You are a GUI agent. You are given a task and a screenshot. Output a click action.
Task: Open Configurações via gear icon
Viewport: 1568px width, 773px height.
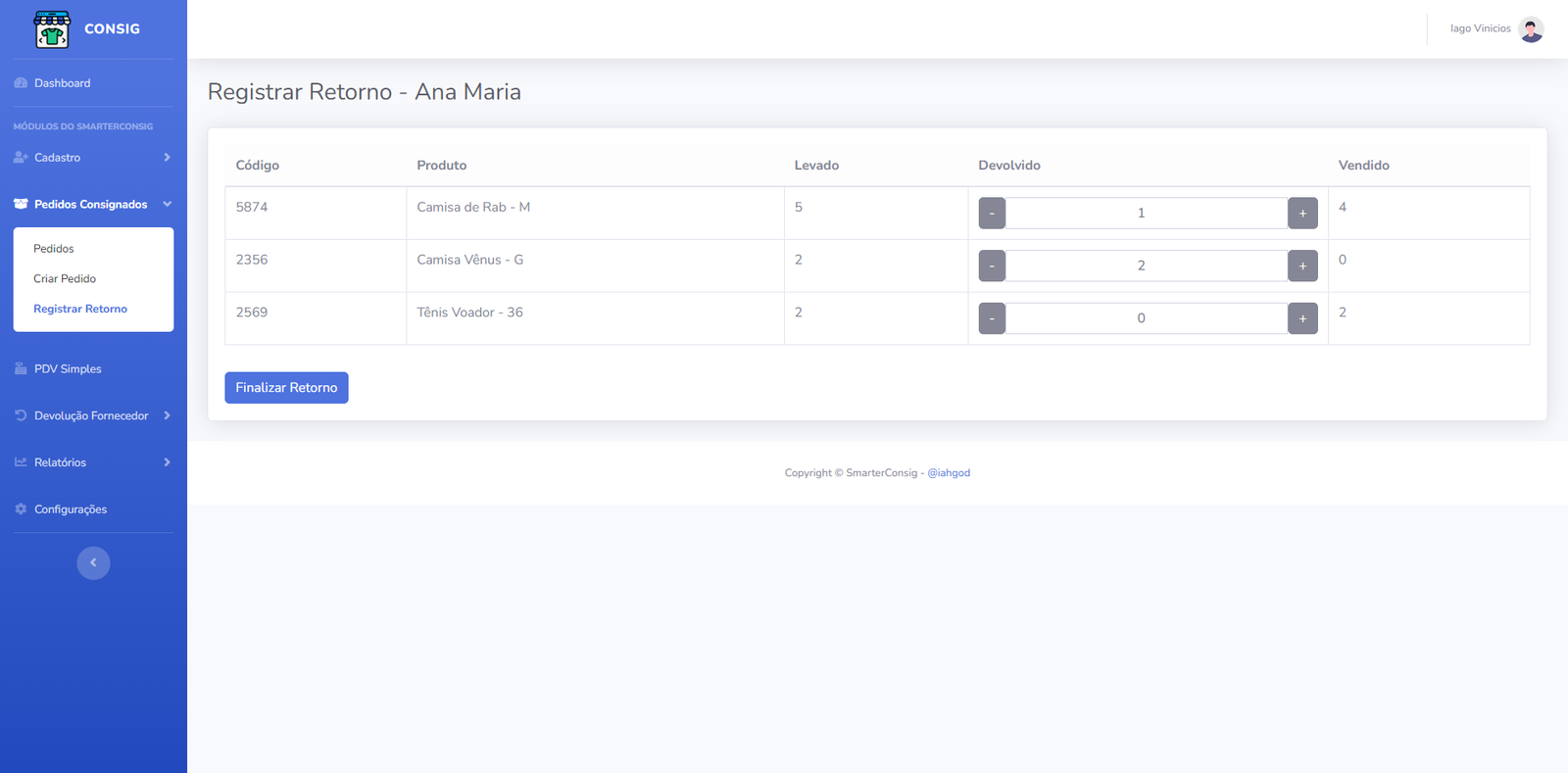[21, 509]
